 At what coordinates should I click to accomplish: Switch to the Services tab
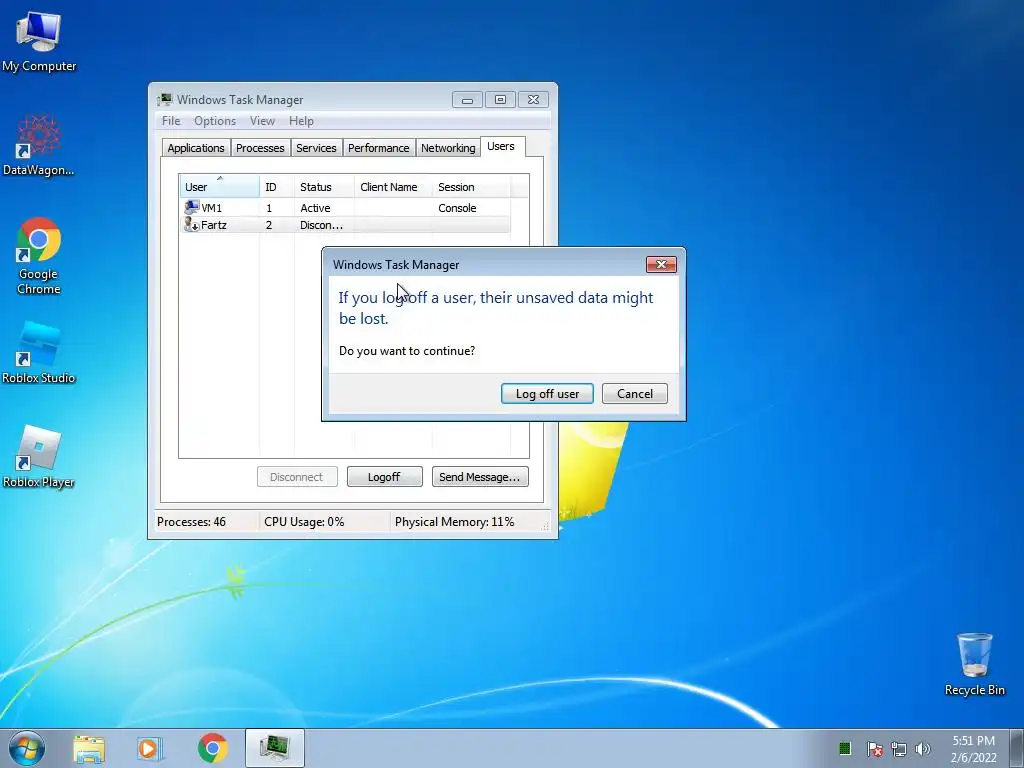tap(316, 148)
